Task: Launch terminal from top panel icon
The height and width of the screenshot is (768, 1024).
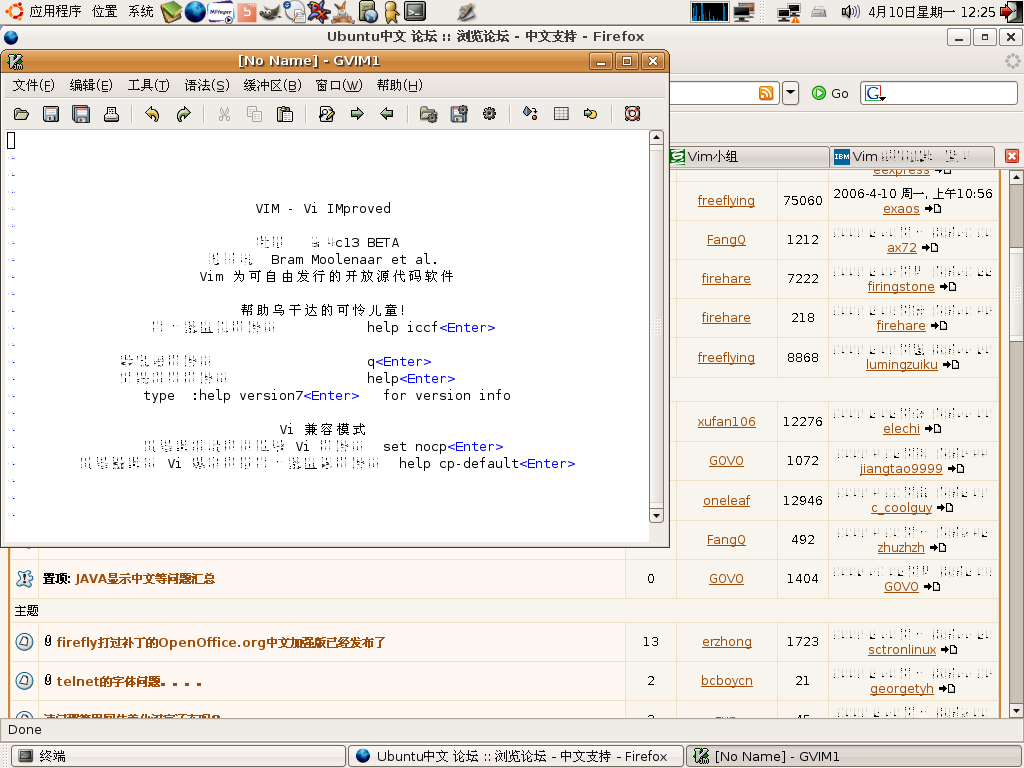Action: coord(415,11)
